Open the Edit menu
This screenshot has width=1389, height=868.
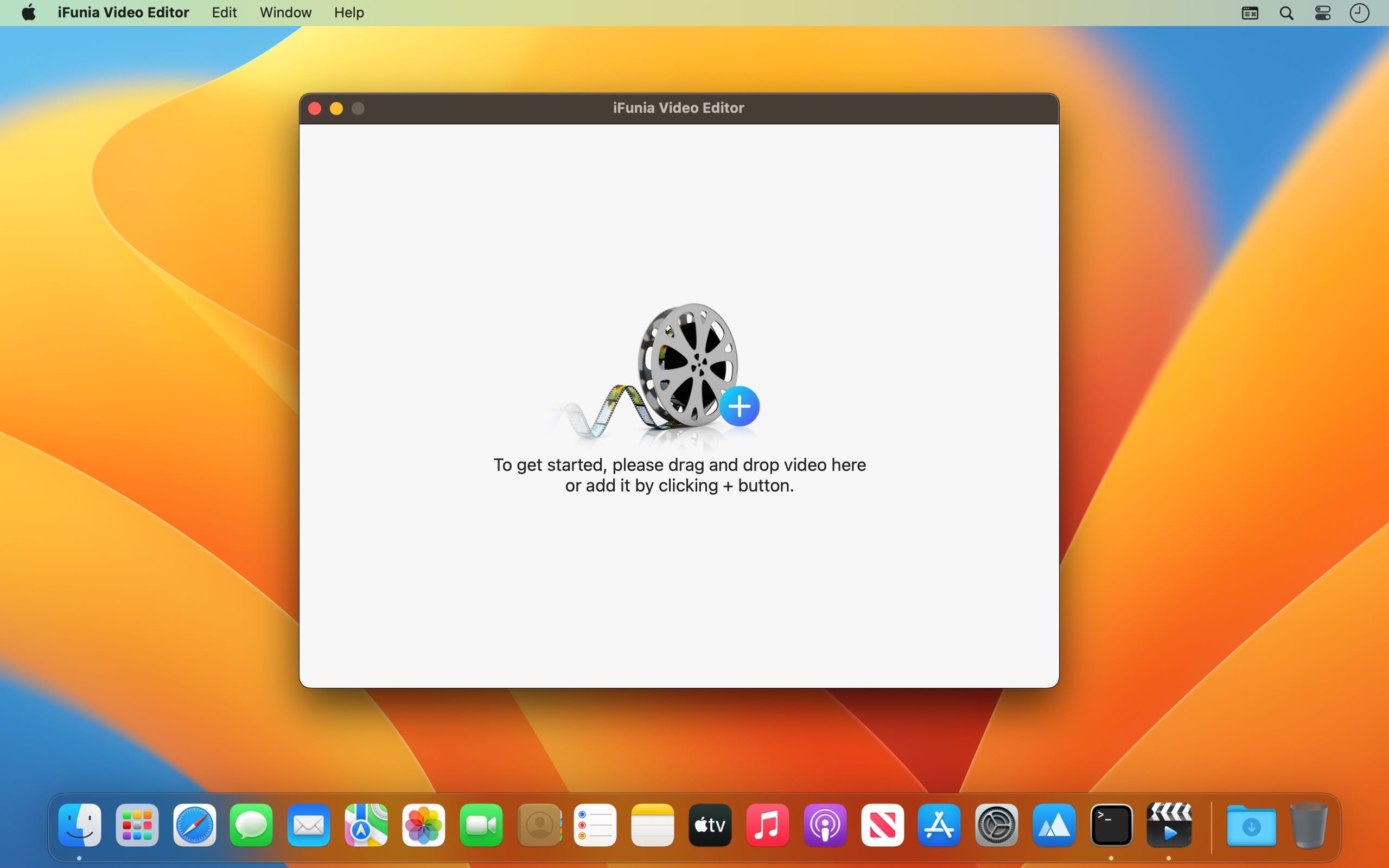[224, 12]
